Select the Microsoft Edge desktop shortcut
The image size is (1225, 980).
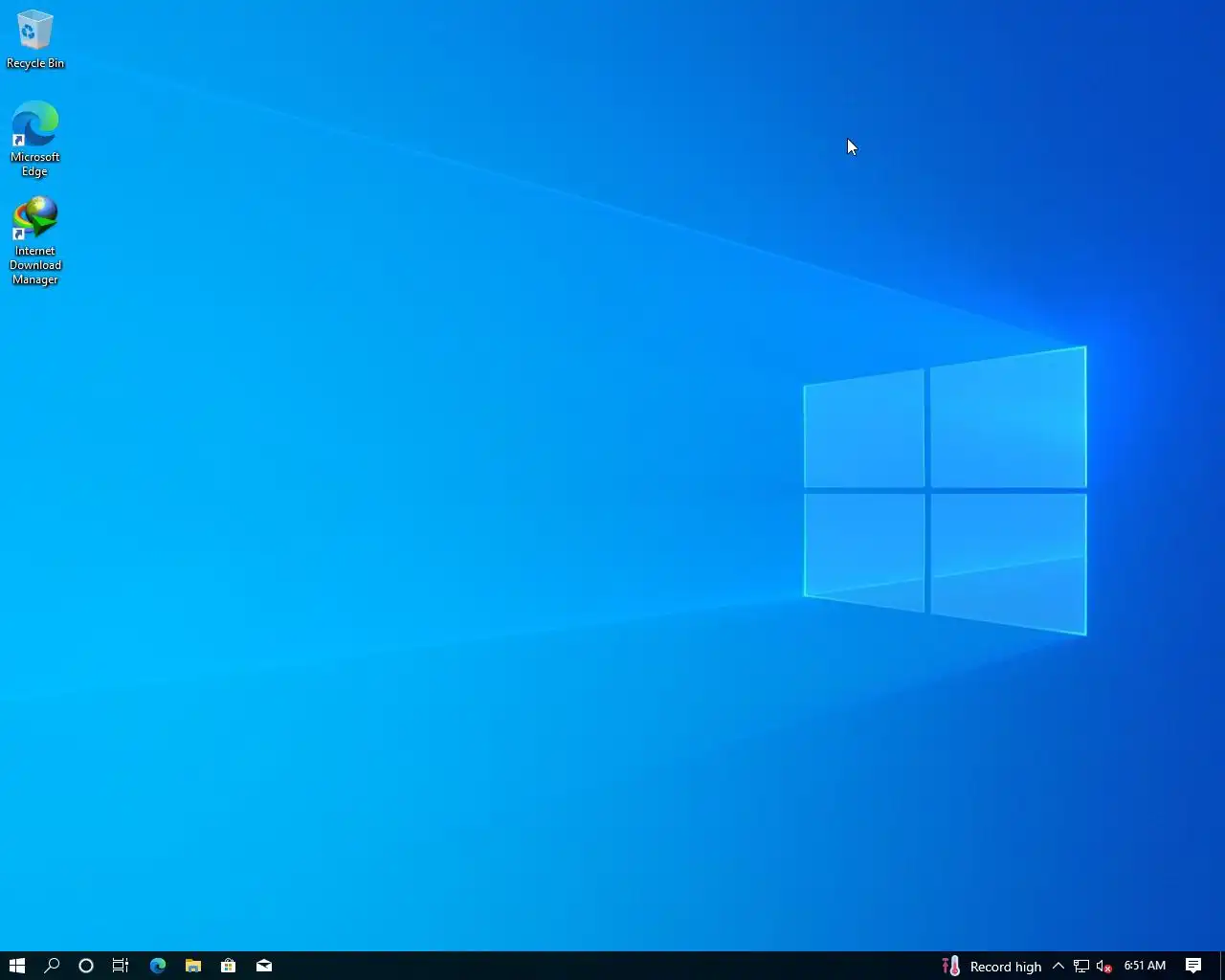35,140
